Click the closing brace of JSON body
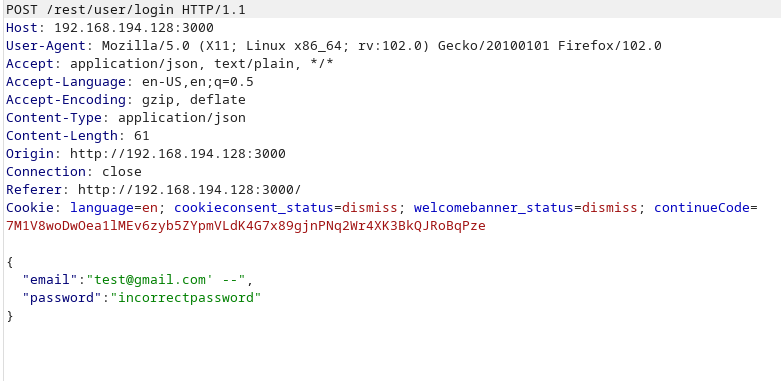Image resolution: width=781 pixels, height=381 pixels. coord(10,316)
